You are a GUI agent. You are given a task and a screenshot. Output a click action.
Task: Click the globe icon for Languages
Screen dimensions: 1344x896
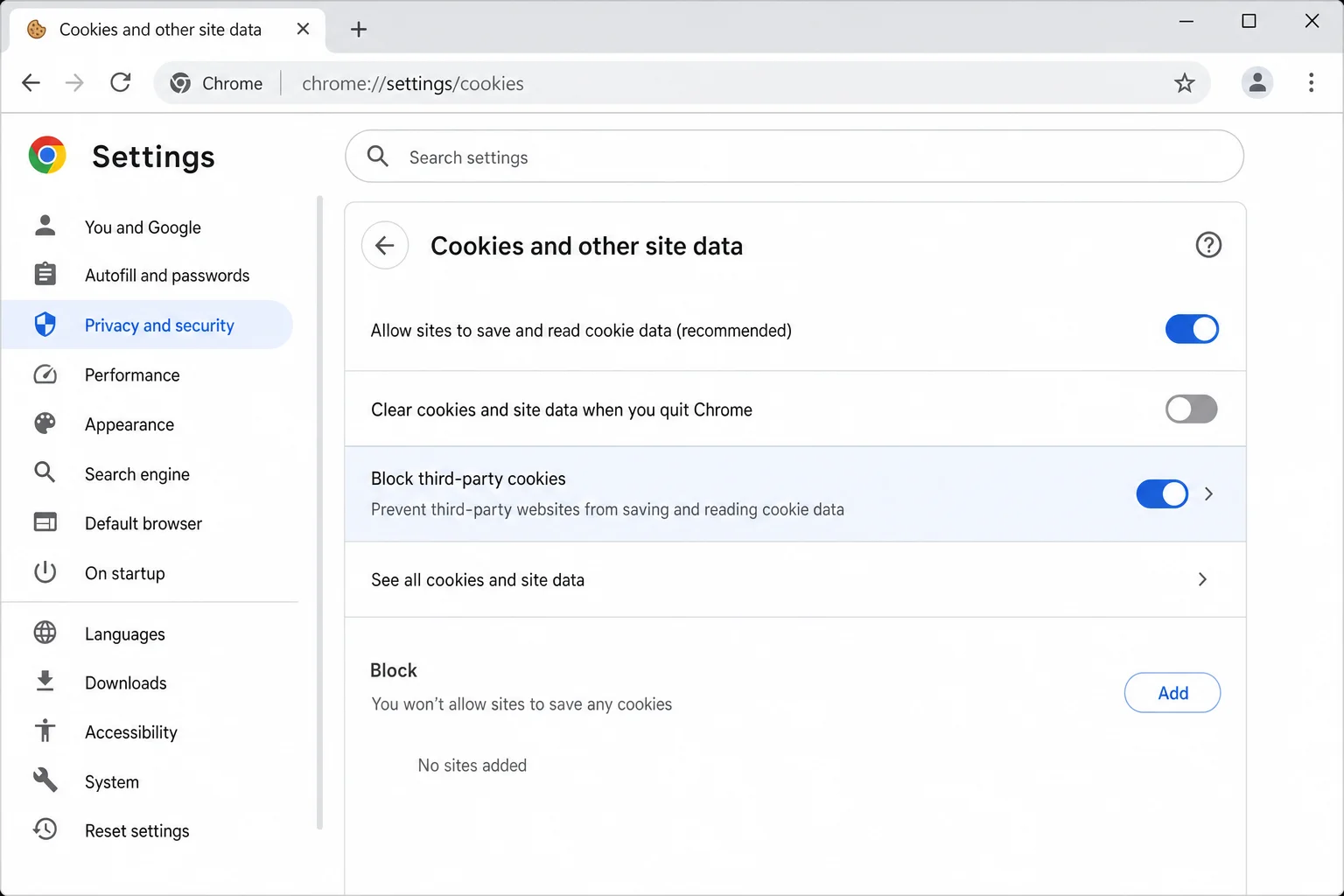click(x=45, y=633)
